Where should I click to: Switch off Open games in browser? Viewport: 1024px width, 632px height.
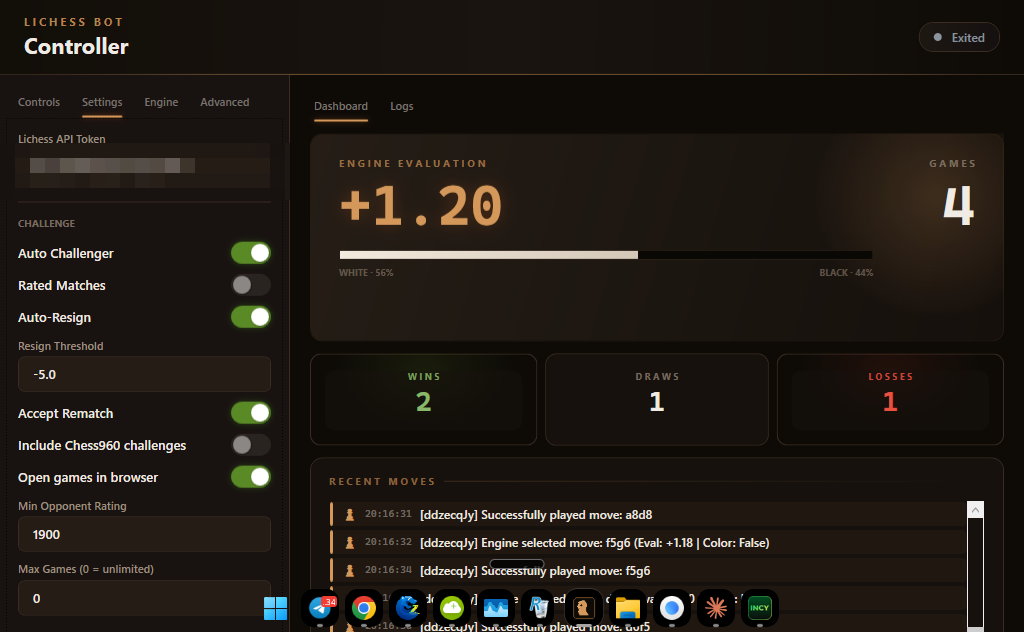pyautogui.click(x=251, y=477)
